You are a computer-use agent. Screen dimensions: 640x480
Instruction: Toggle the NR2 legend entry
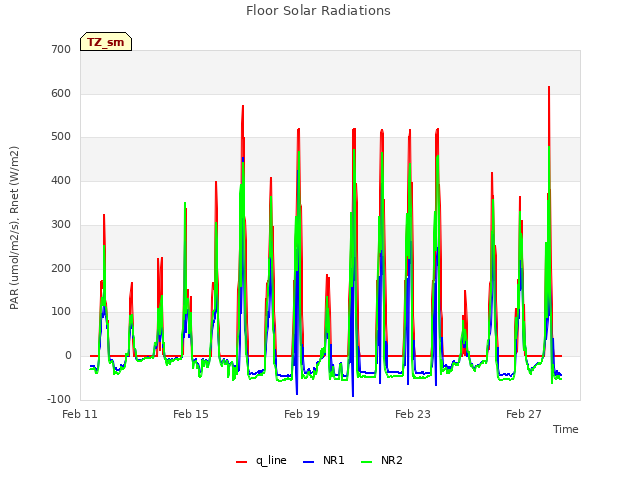point(382,460)
